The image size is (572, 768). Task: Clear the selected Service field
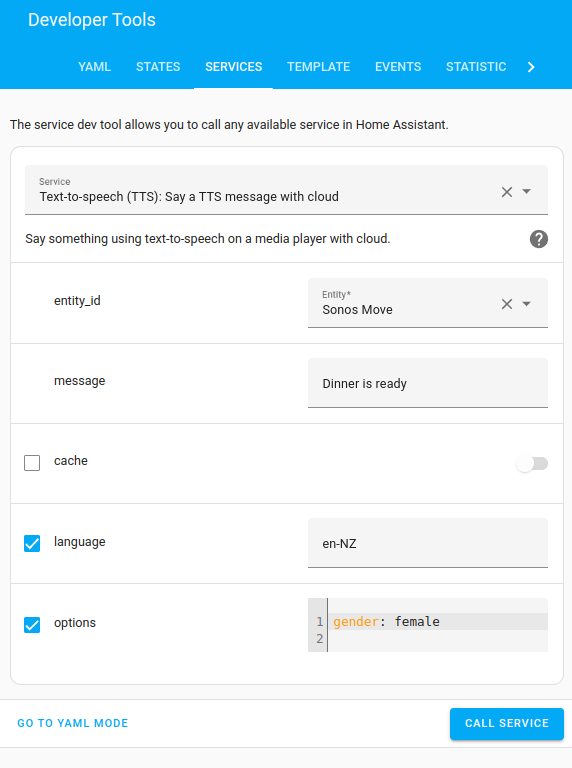coord(507,192)
